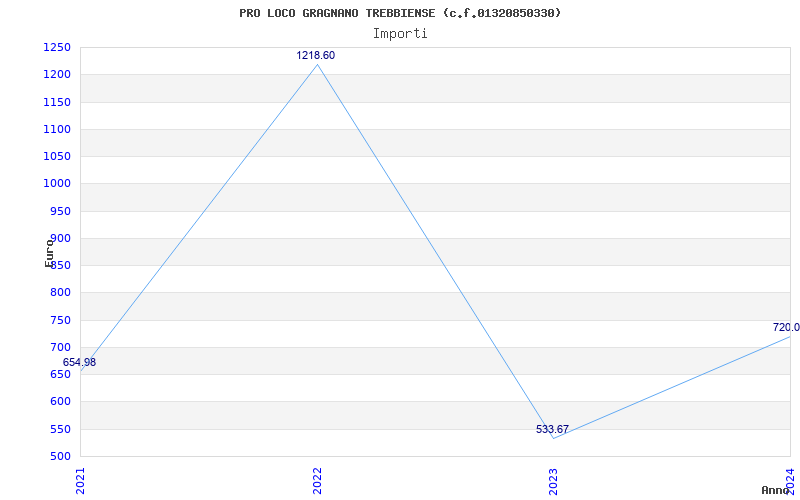Click the 1200 y-axis tick
800x500 pixels.
click(x=57, y=74)
